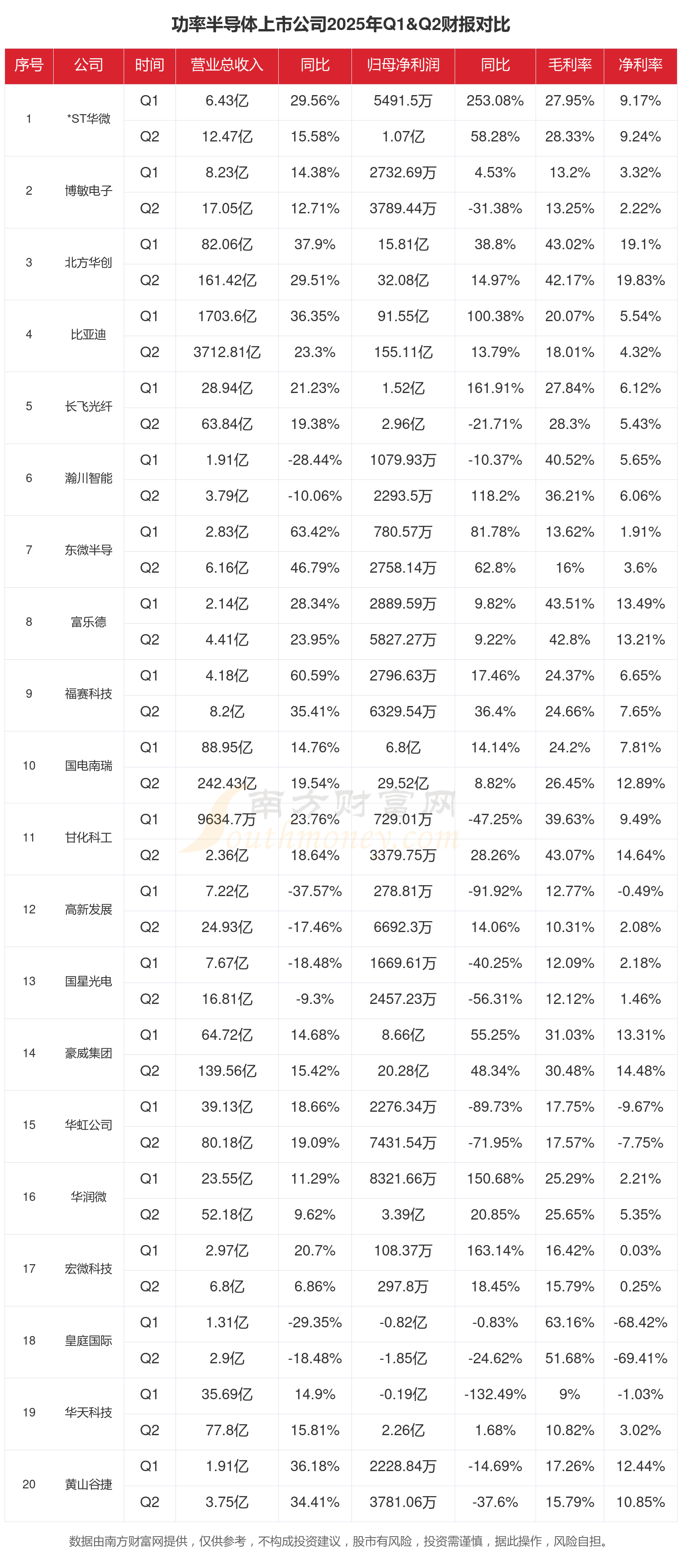Select the company name 北方华创

tap(88, 262)
